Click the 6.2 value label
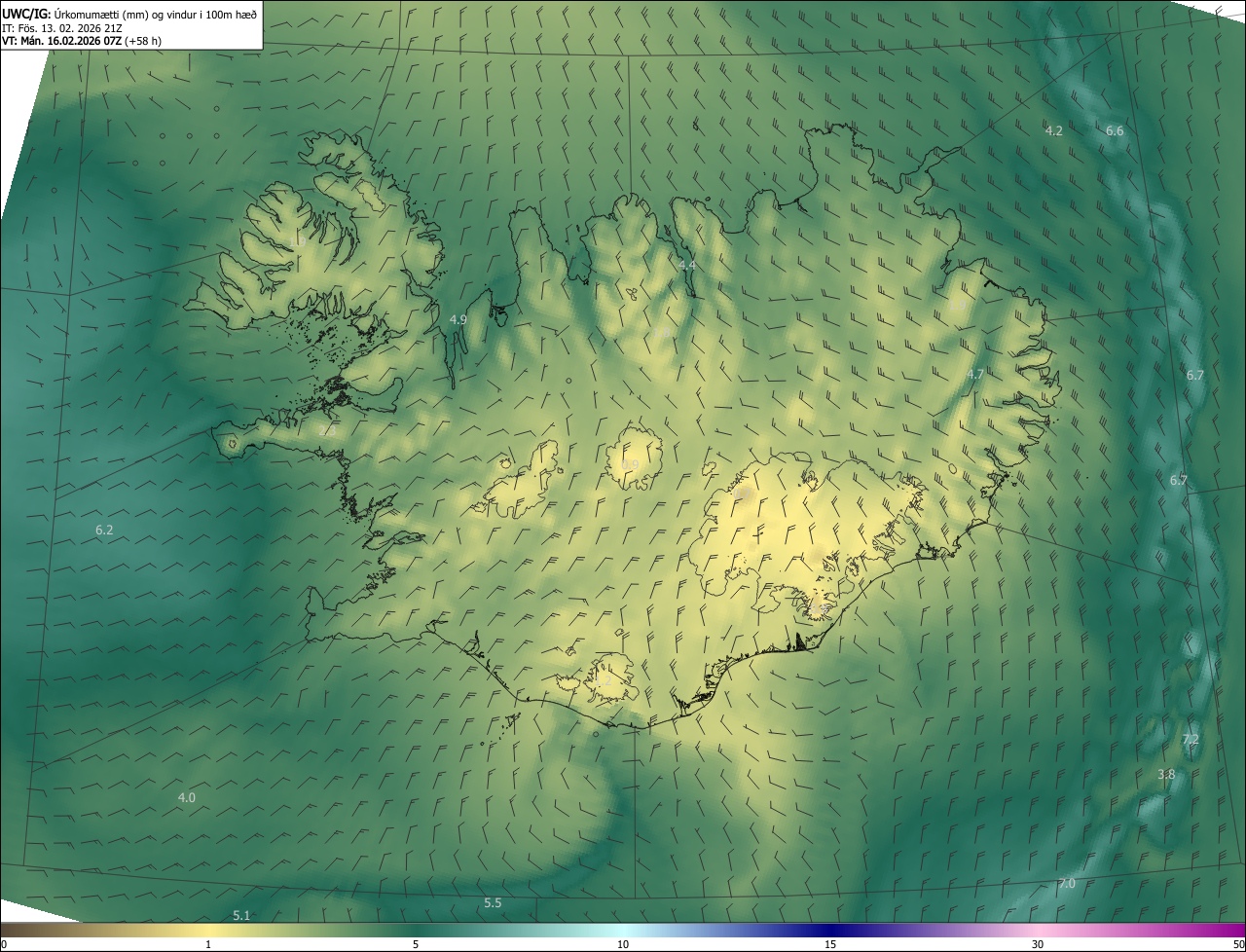 [104, 531]
